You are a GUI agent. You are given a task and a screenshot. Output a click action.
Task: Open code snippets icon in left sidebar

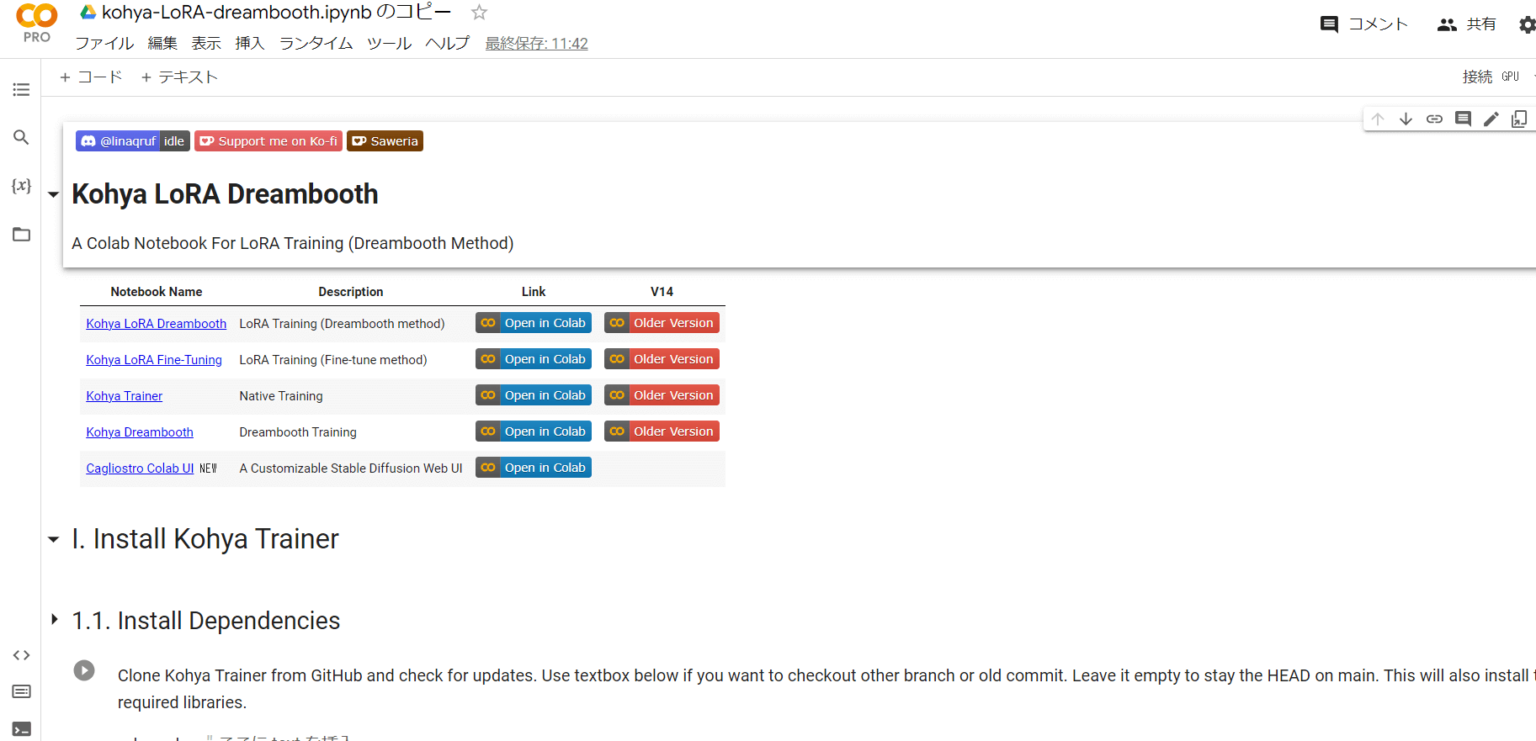point(21,656)
